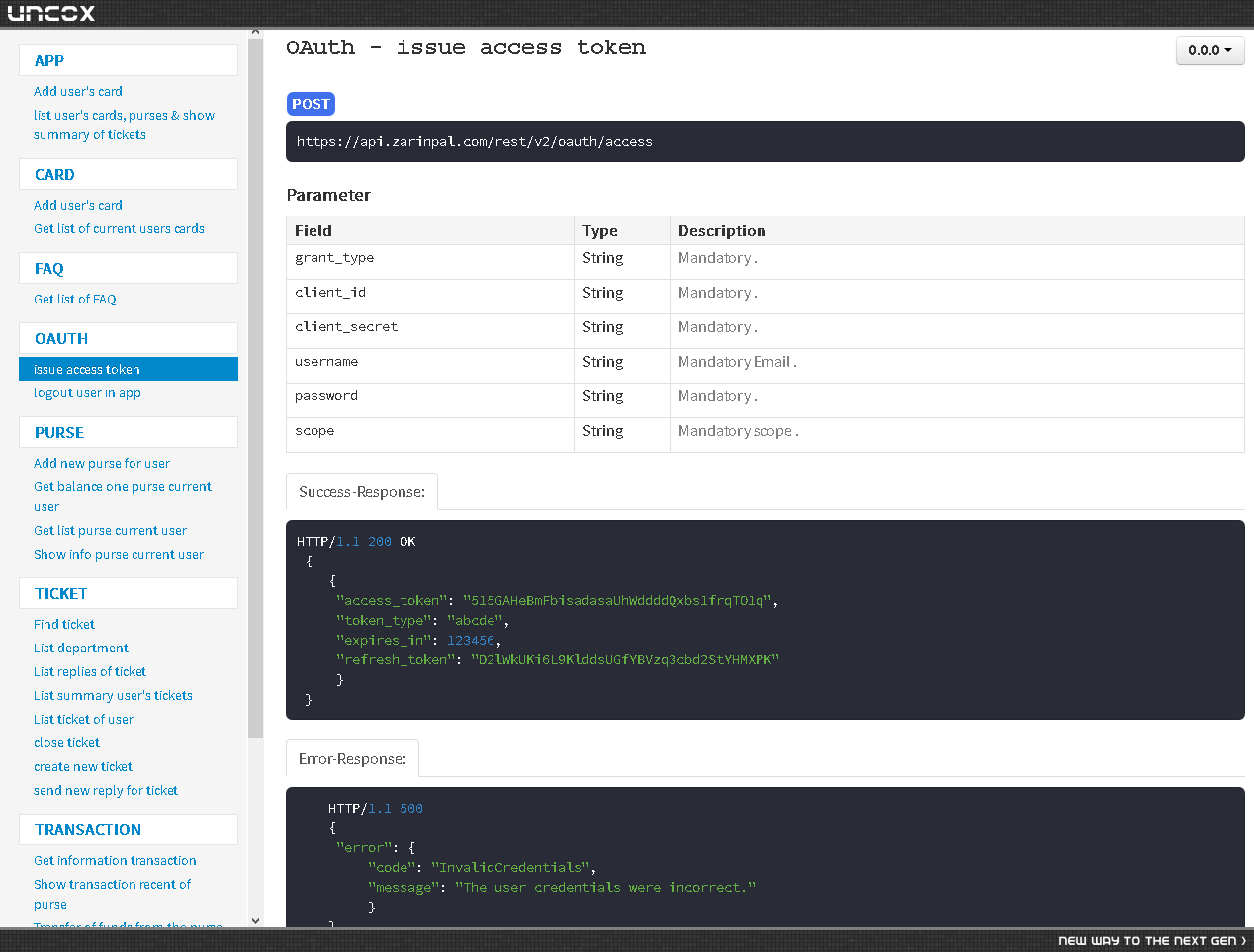Screen dimensions: 1254x952
Task: Click the client_secret field cell
Action: 430,331
